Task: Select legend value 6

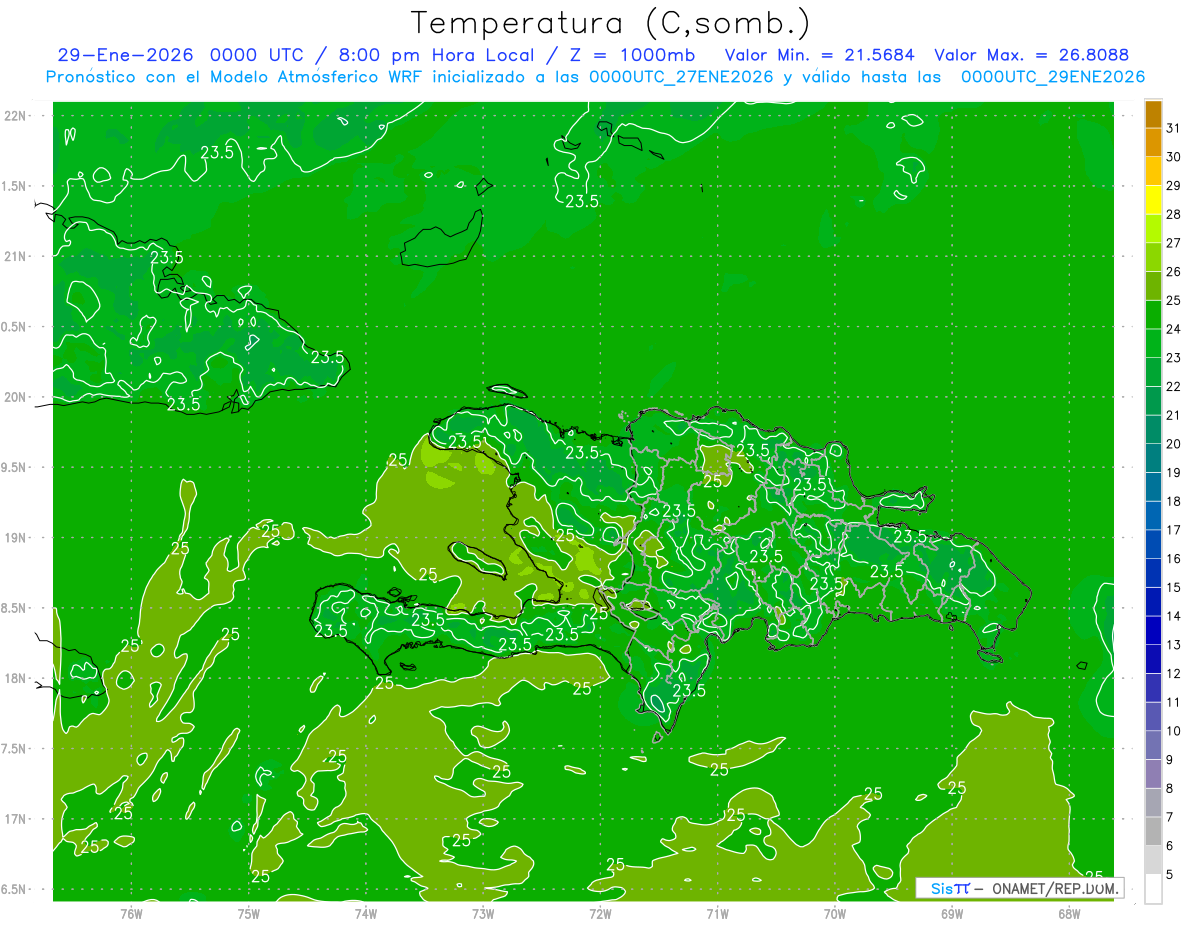Action: coord(1170,846)
